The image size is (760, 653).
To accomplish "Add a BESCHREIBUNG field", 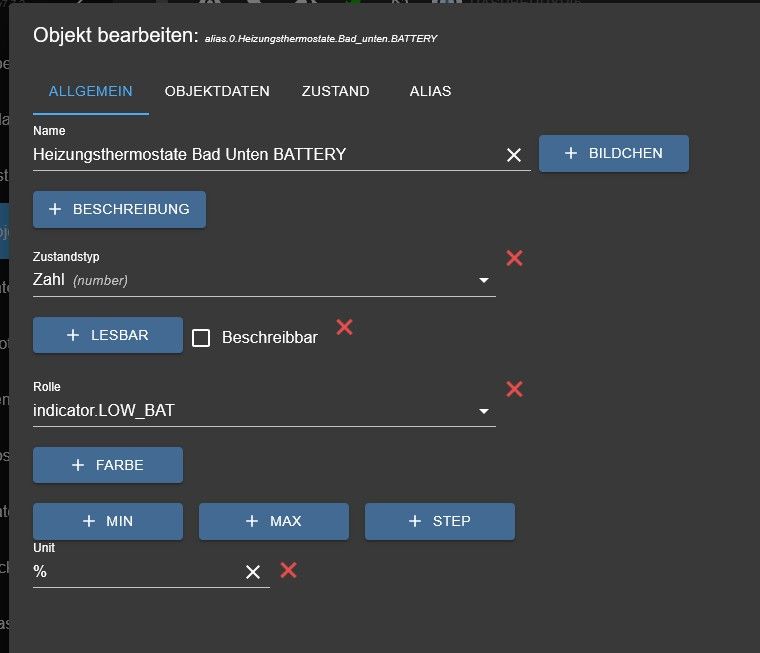I will (119, 209).
